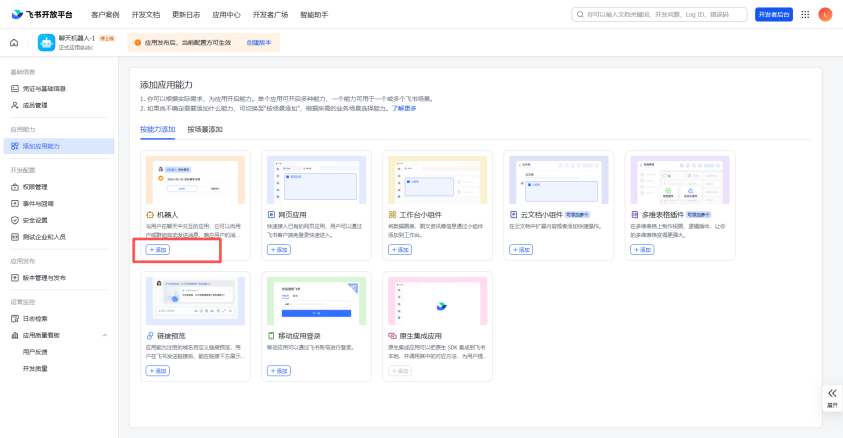The width and height of the screenshot is (843, 438).
Task: Click the 开发者后台 button
Action: (x=774, y=15)
